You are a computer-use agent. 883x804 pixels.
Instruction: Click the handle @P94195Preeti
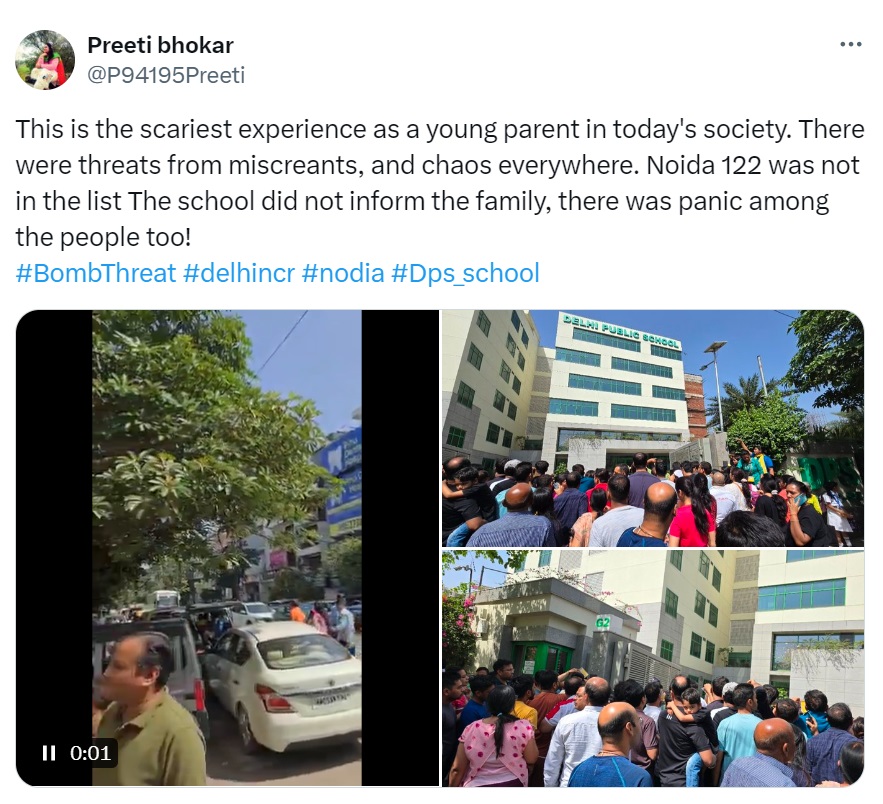(166, 72)
